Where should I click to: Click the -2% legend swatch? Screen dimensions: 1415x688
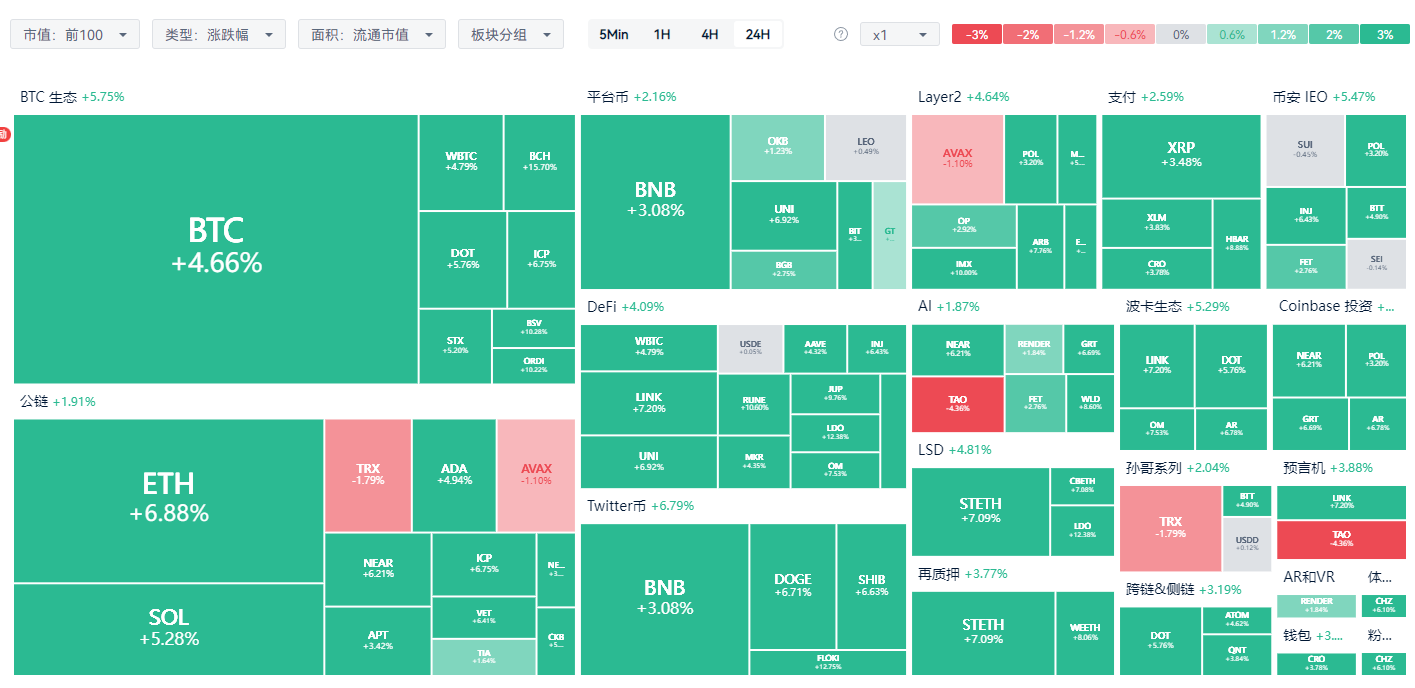[1028, 34]
